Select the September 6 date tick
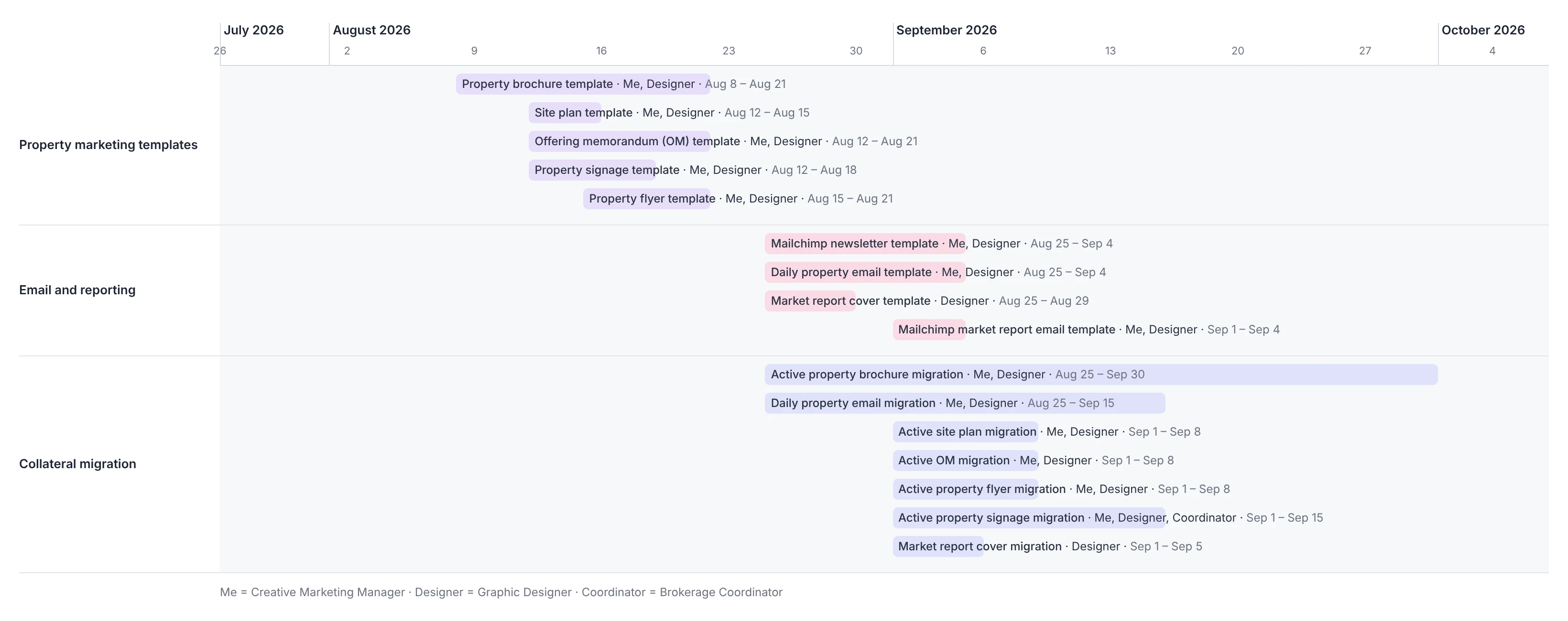The image size is (1568, 621). click(983, 51)
